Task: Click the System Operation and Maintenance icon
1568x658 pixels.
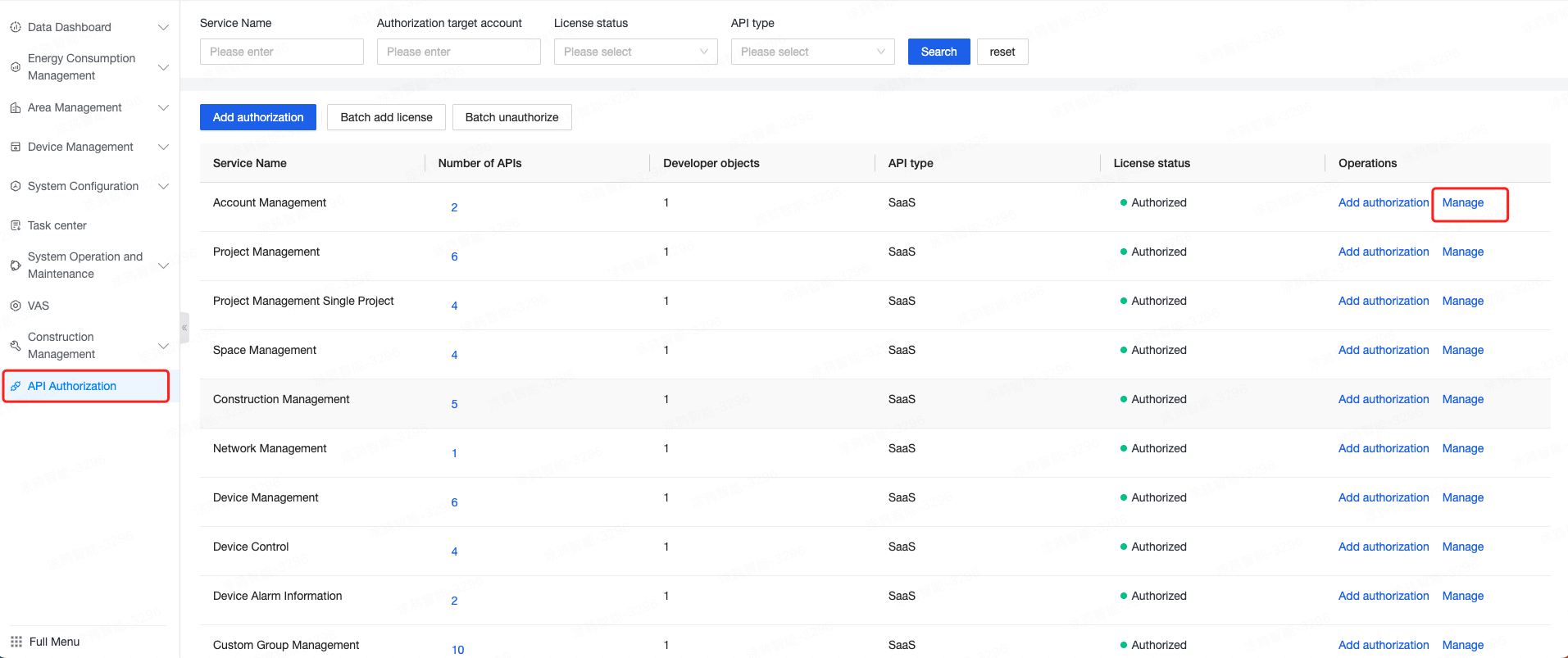Action: pyautogui.click(x=16, y=265)
